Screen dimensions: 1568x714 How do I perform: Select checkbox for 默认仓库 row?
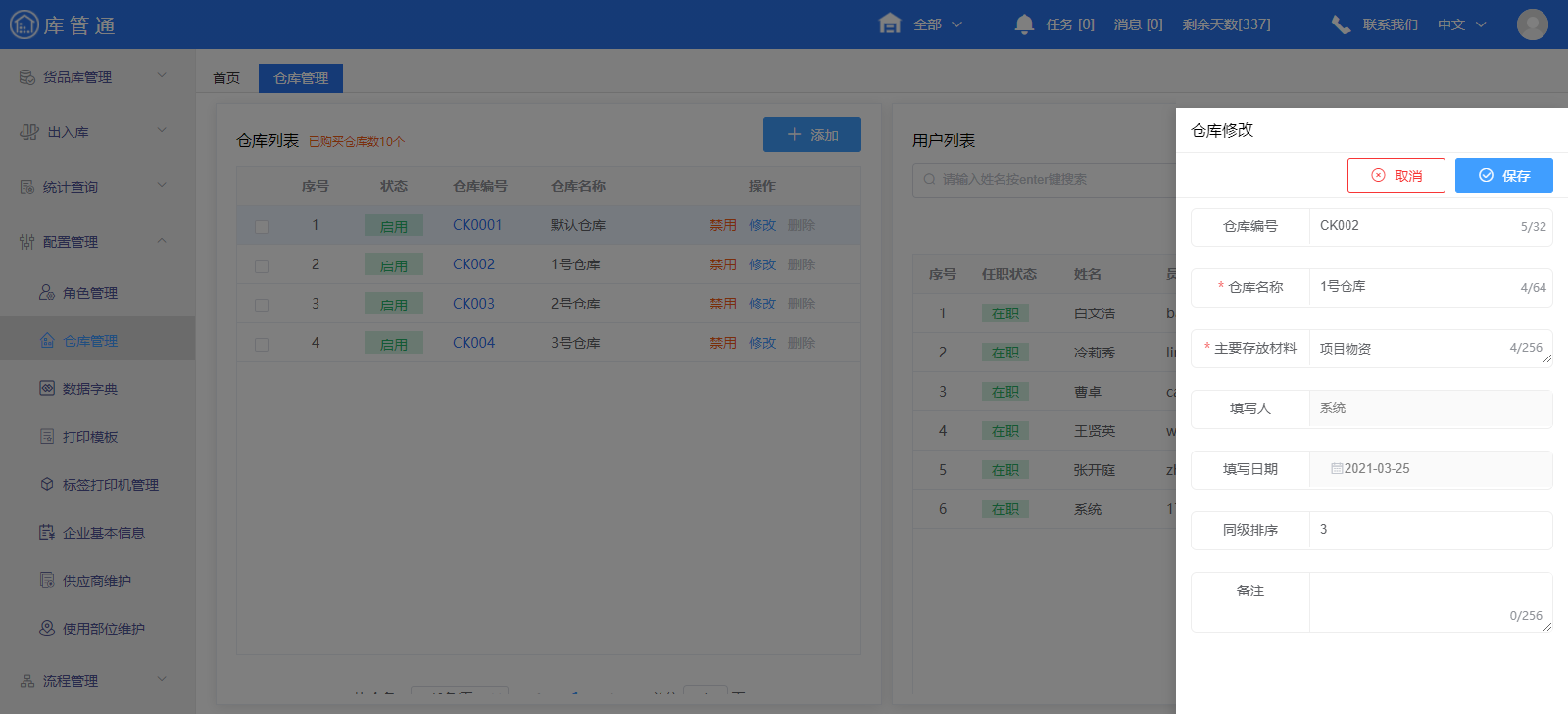262,226
